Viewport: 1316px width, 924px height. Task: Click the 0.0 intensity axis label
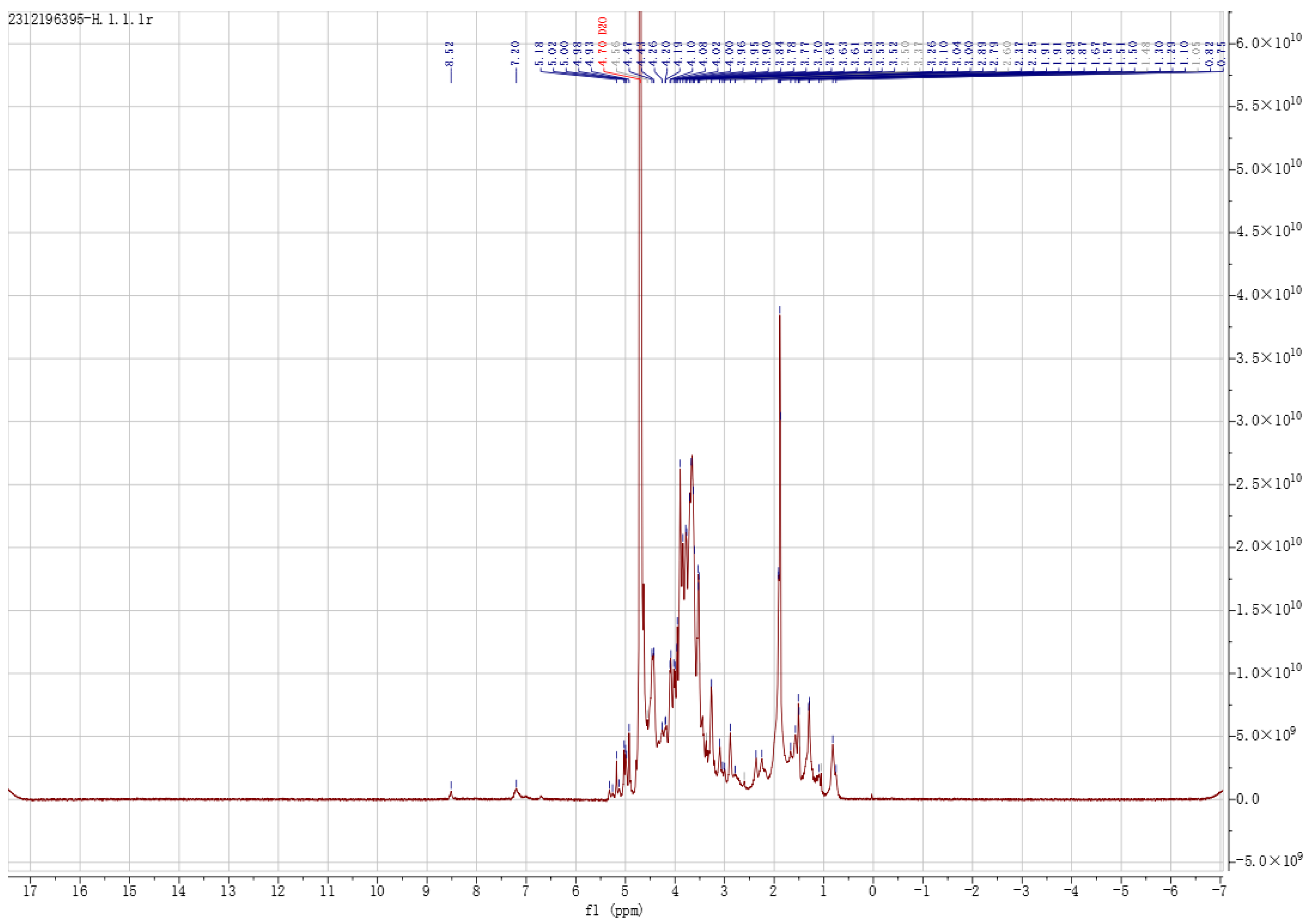(x=1247, y=799)
